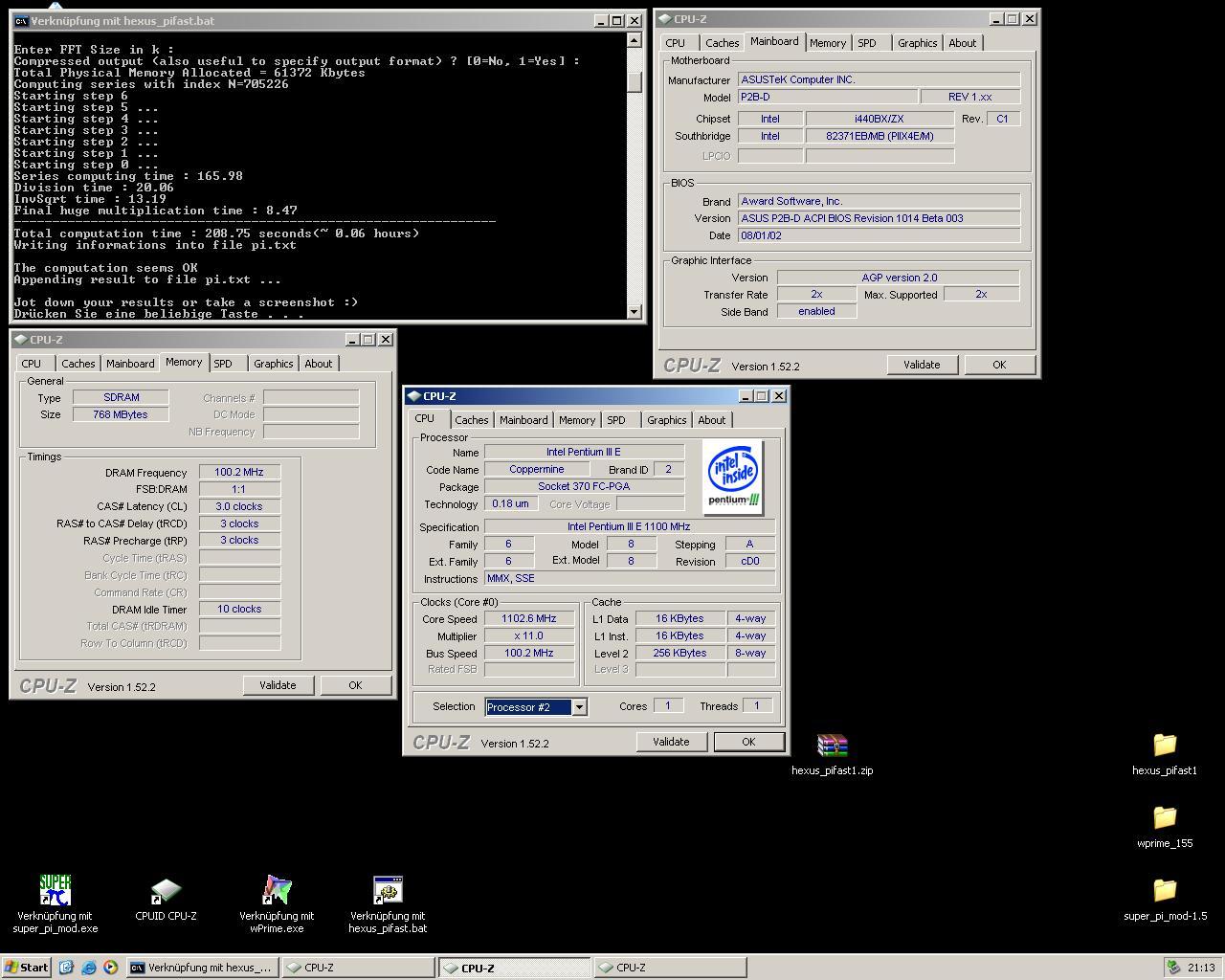Open About tab in processor window

tap(711, 420)
